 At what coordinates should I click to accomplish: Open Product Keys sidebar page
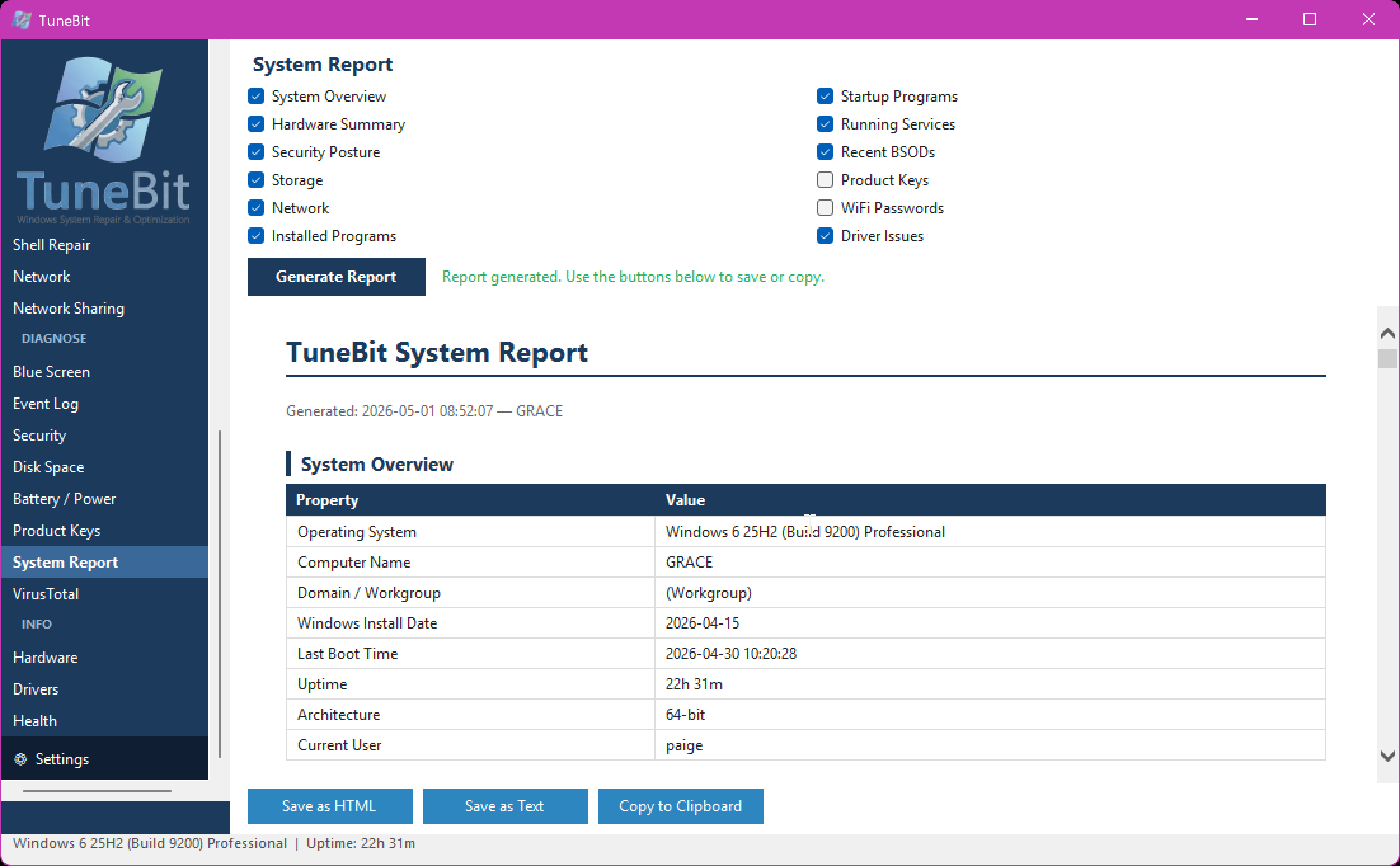pos(105,530)
